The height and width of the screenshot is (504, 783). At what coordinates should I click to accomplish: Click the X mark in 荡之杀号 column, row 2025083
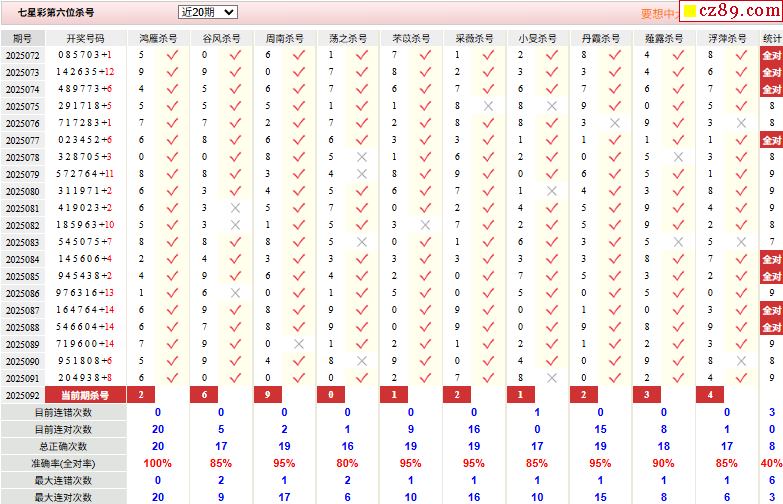coord(362,242)
